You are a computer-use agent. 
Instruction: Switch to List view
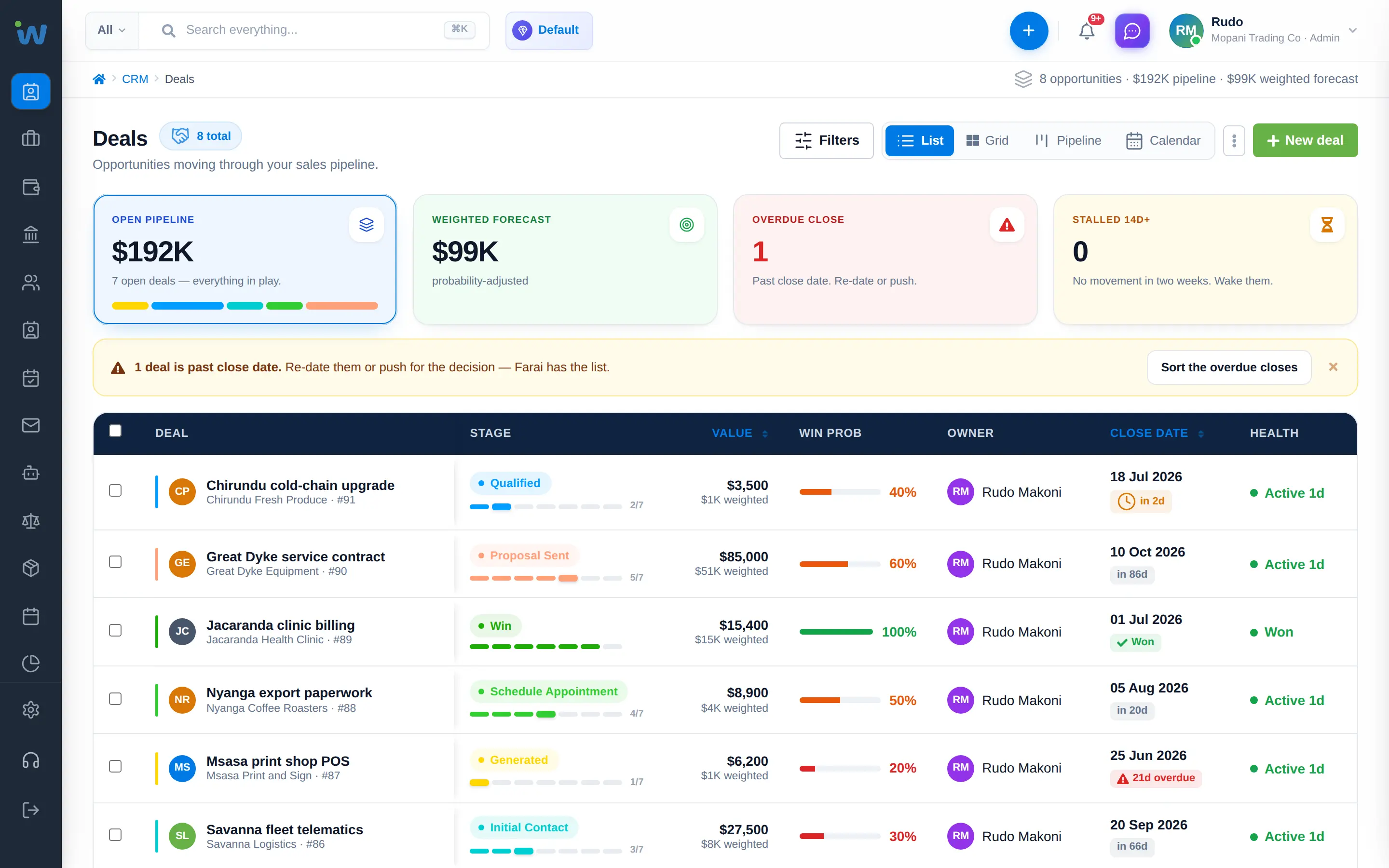click(920, 141)
